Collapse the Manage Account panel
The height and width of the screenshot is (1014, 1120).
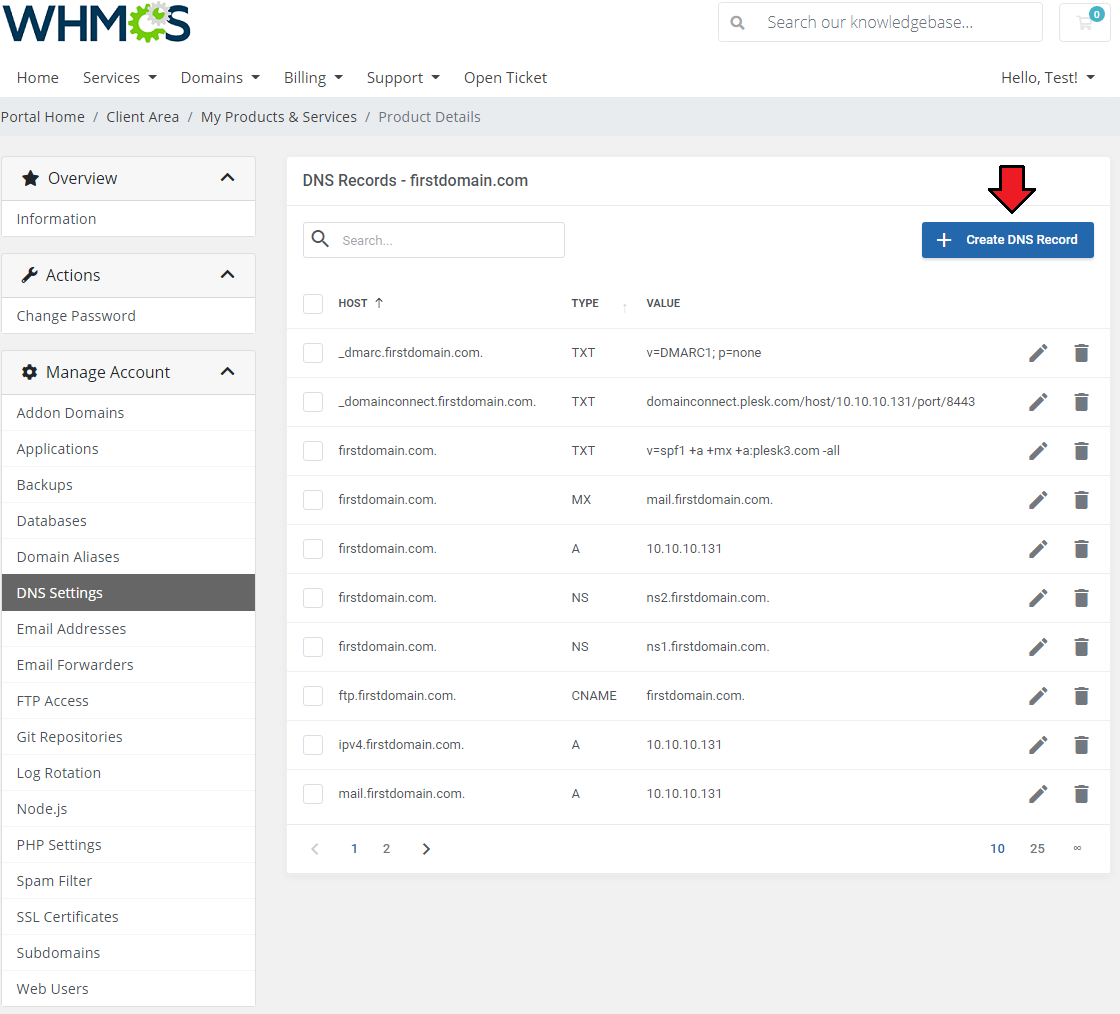(x=227, y=372)
